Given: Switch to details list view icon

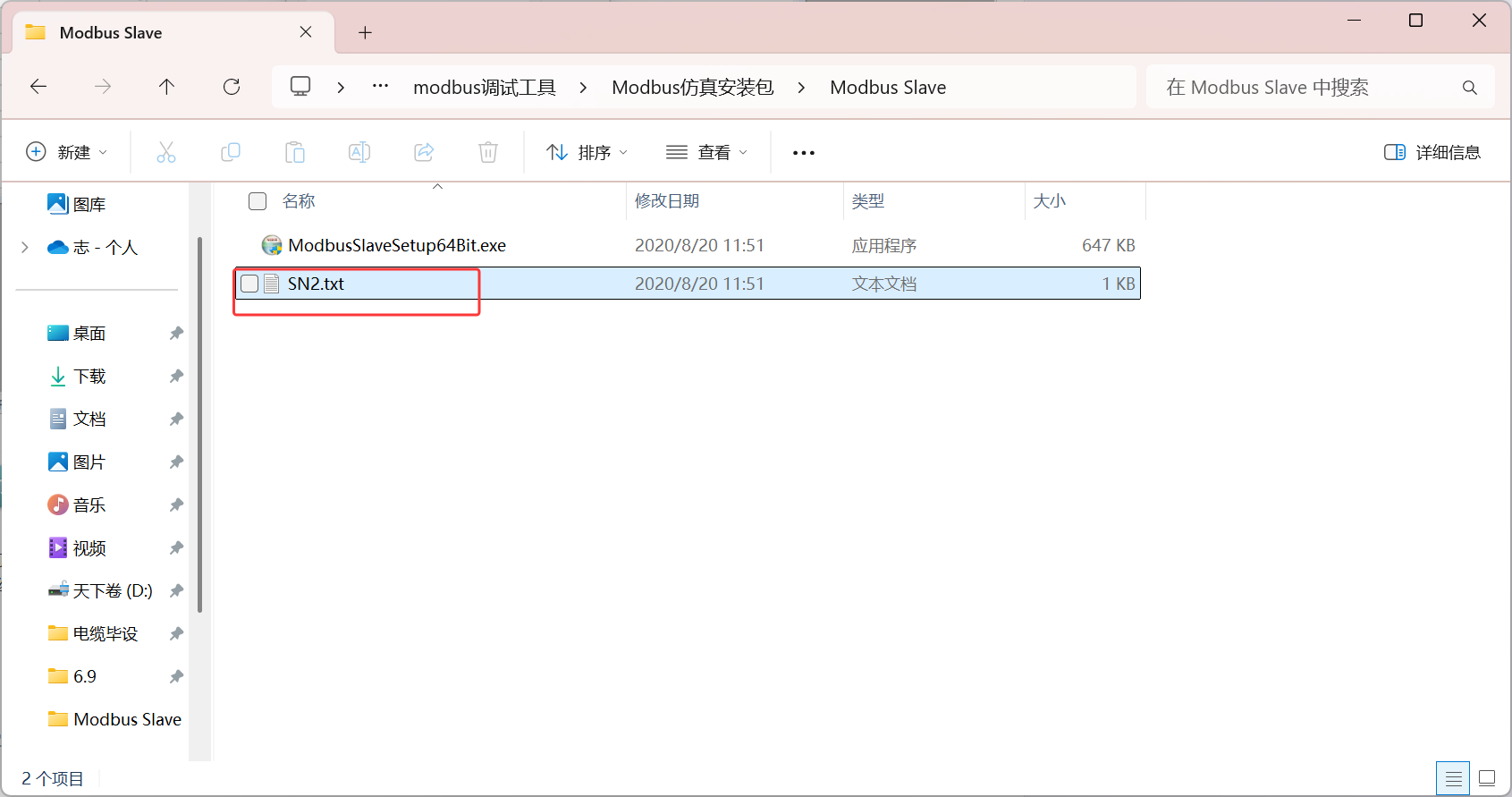Looking at the screenshot, I should pos(1454,778).
